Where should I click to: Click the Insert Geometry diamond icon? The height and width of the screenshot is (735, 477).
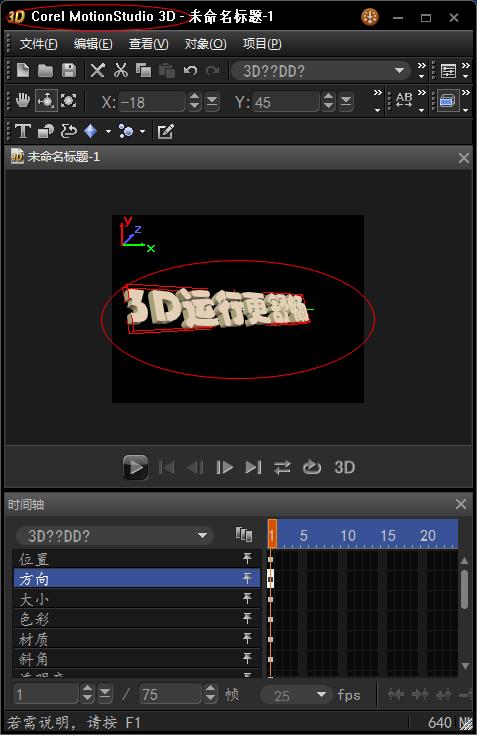click(90, 131)
